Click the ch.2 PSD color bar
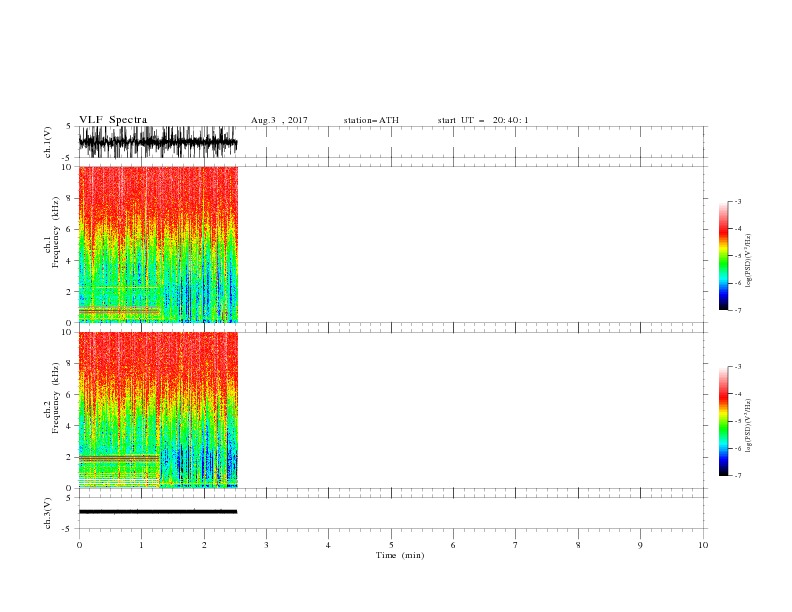Image resolution: width=792 pixels, height=612 pixels. coord(723,421)
